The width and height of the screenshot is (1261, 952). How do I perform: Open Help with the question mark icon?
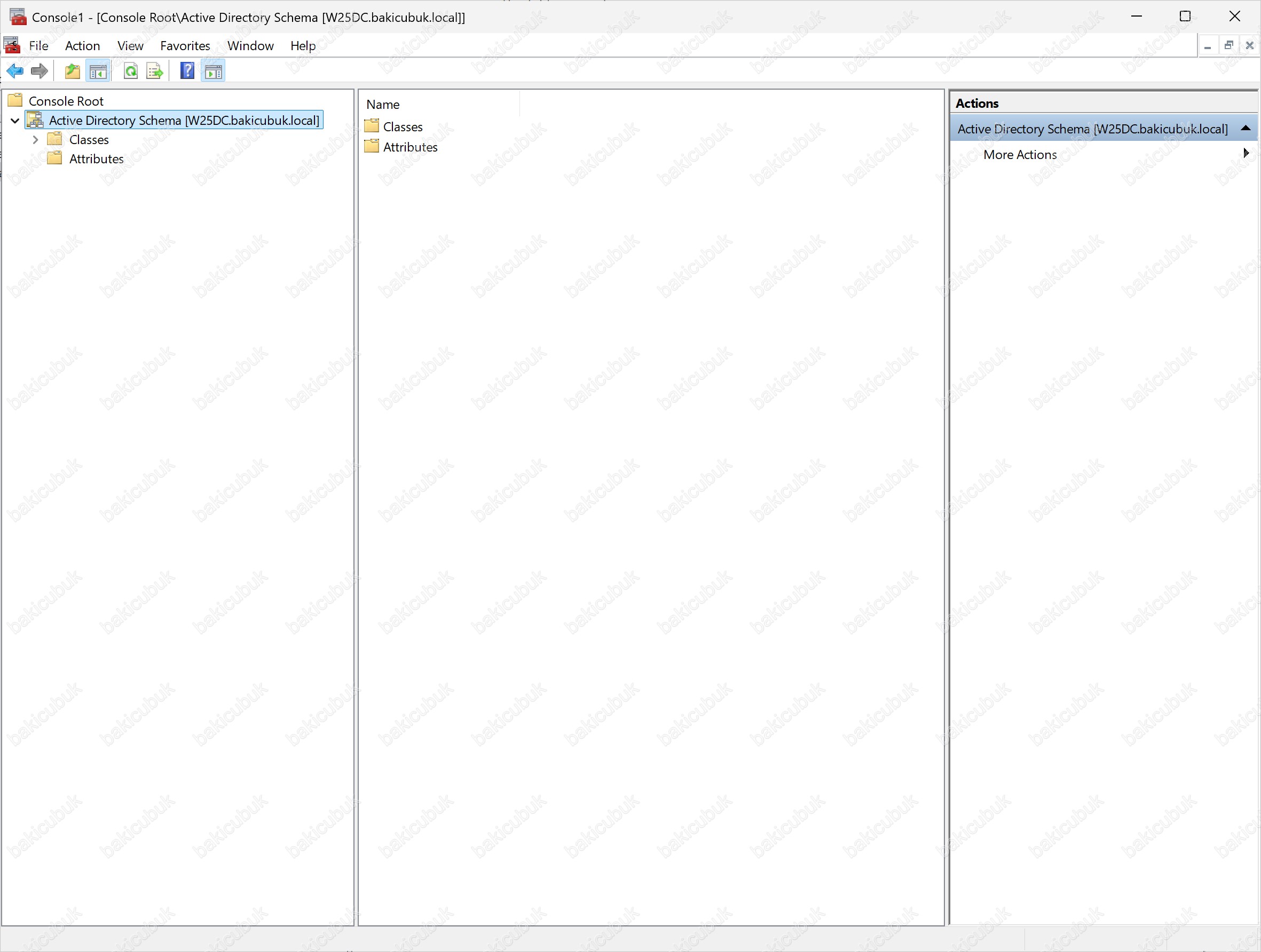coord(187,71)
